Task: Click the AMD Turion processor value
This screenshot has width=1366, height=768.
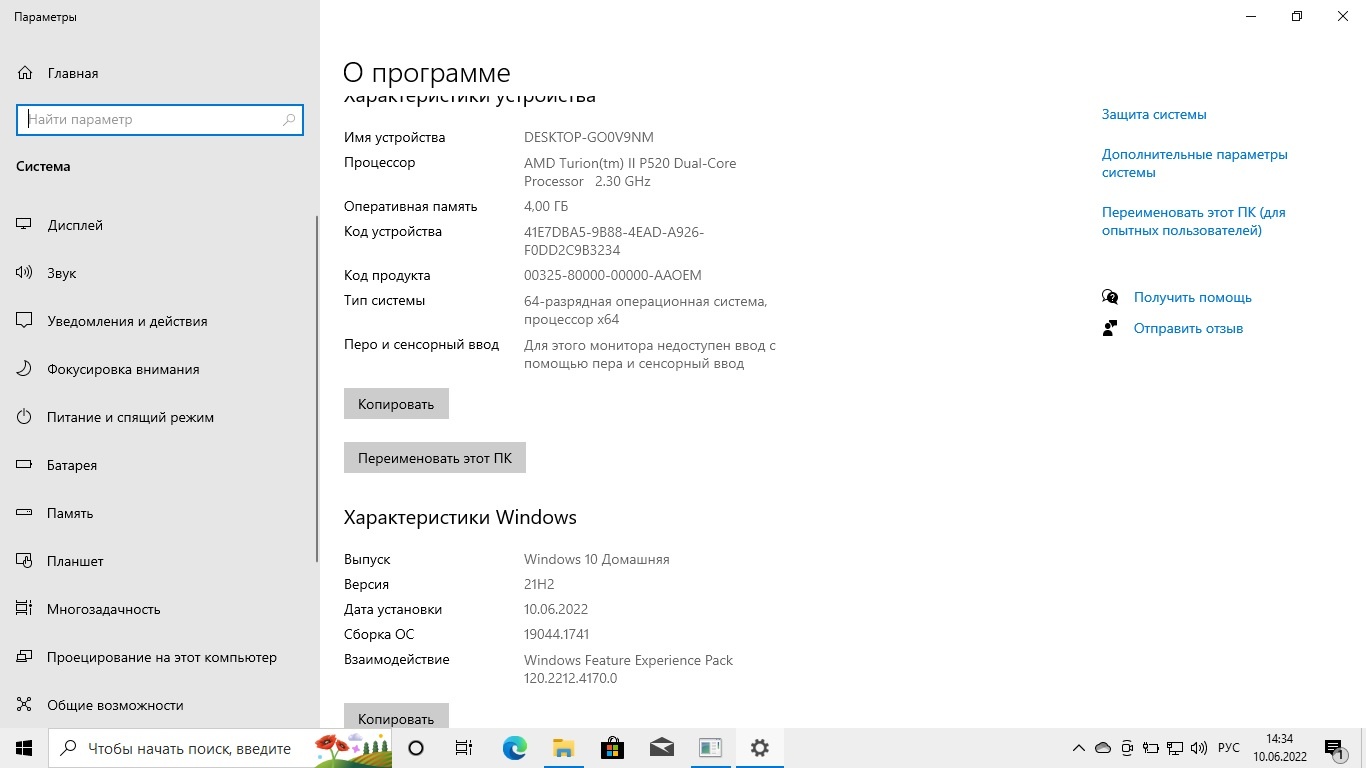Action: point(630,172)
